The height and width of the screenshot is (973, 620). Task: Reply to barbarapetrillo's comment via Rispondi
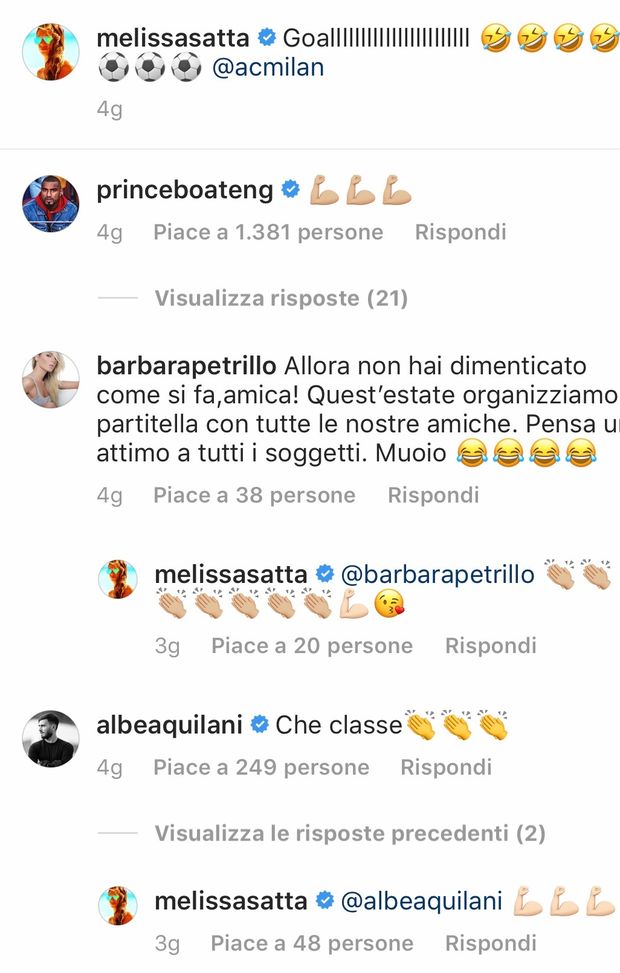tap(433, 495)
